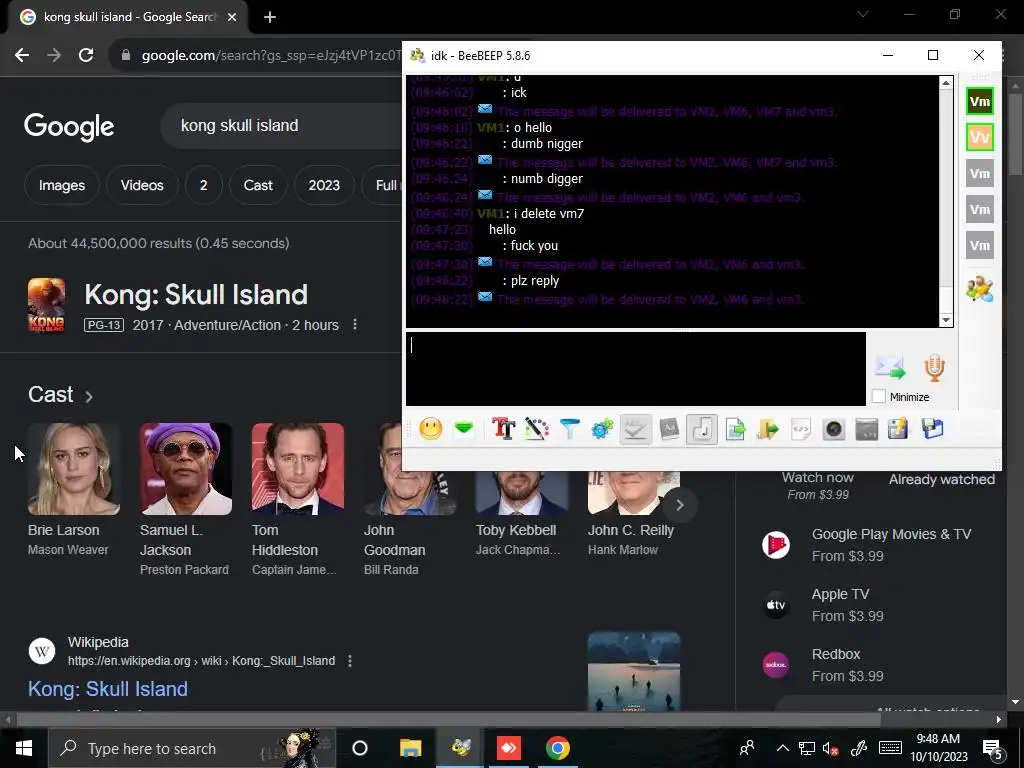This screenshot has height=768, width=1024.
Task: Tick the Minimize checkbox
Action: (879, 396)
